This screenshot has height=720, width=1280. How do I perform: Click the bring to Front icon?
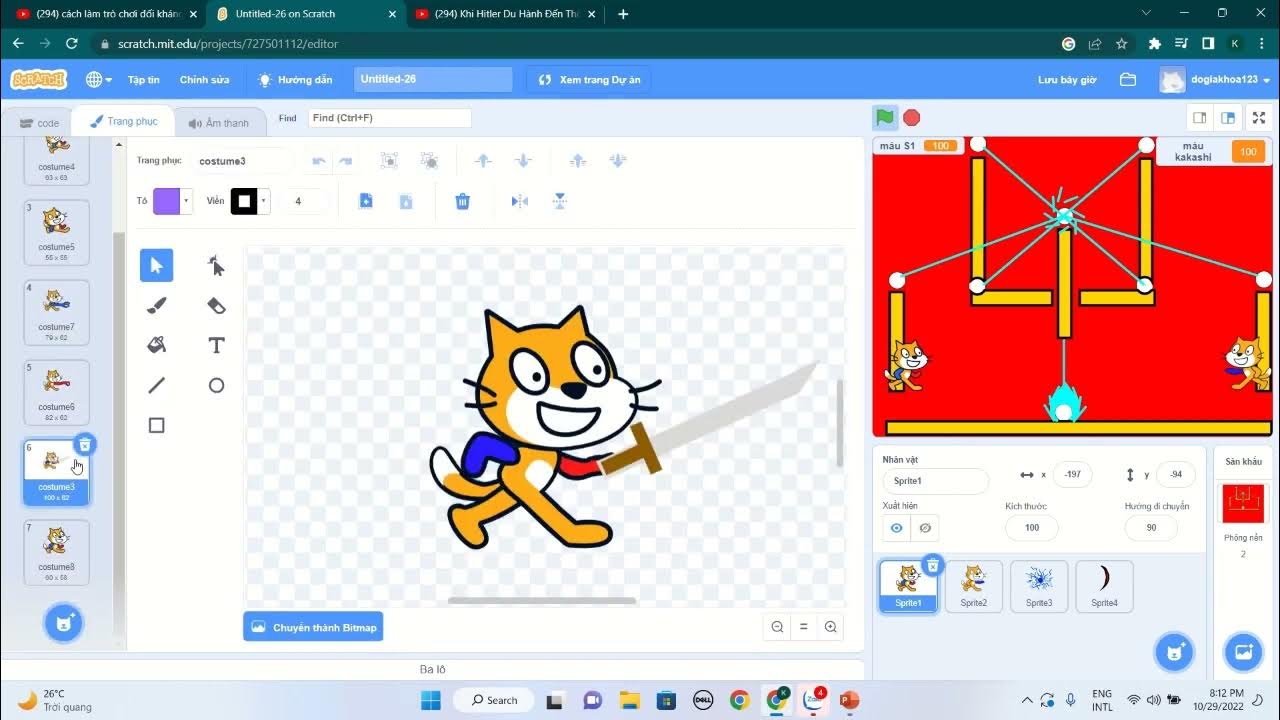577,160
